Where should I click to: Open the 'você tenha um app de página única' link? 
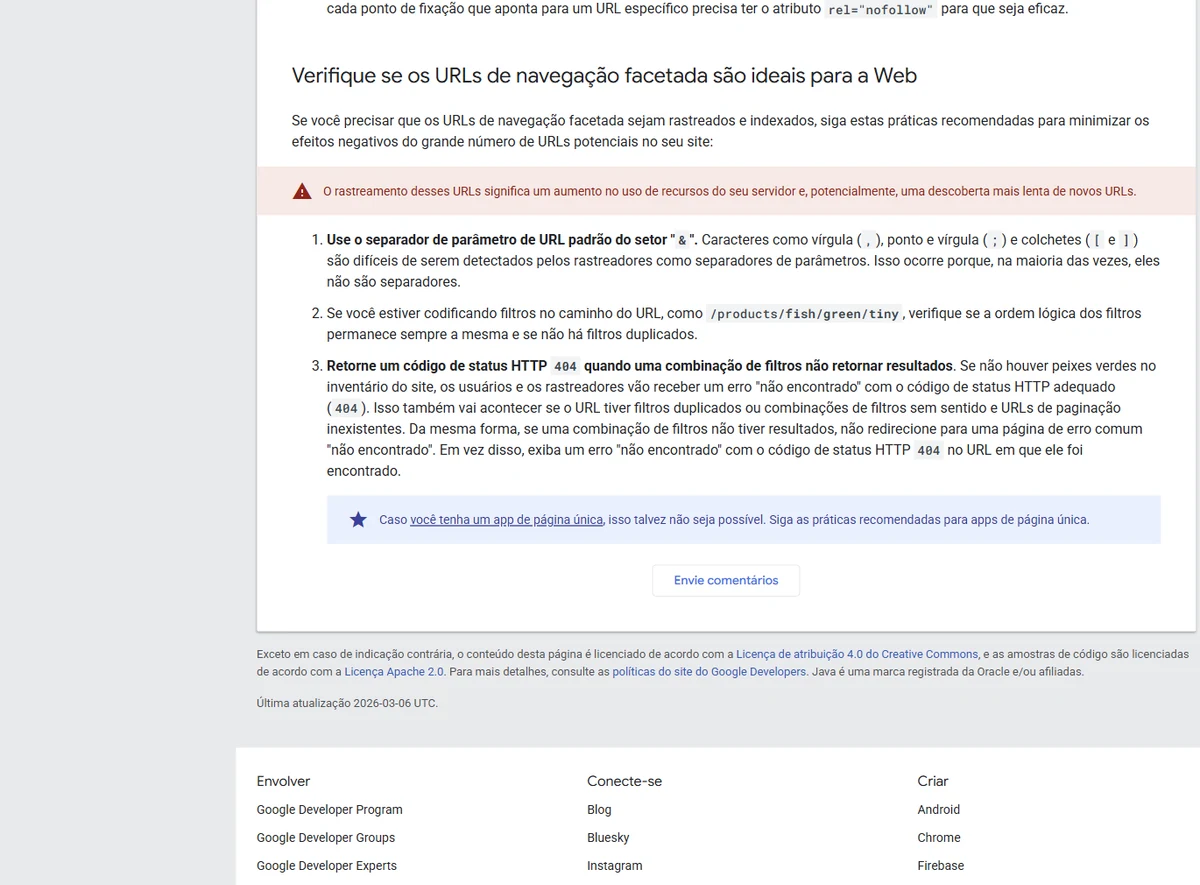506,520
